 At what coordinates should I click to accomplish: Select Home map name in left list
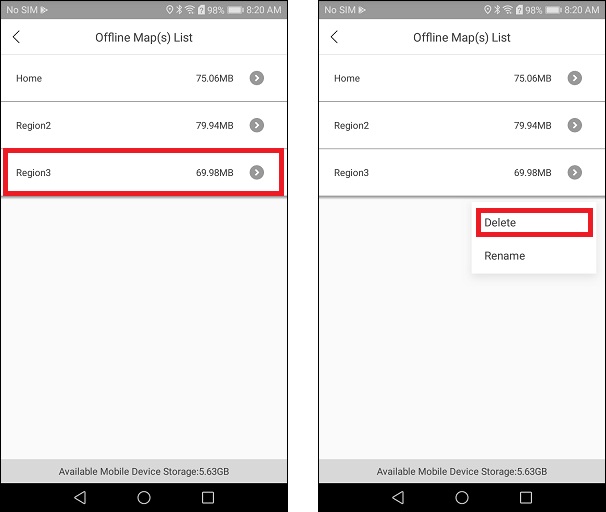click(29, 78)
